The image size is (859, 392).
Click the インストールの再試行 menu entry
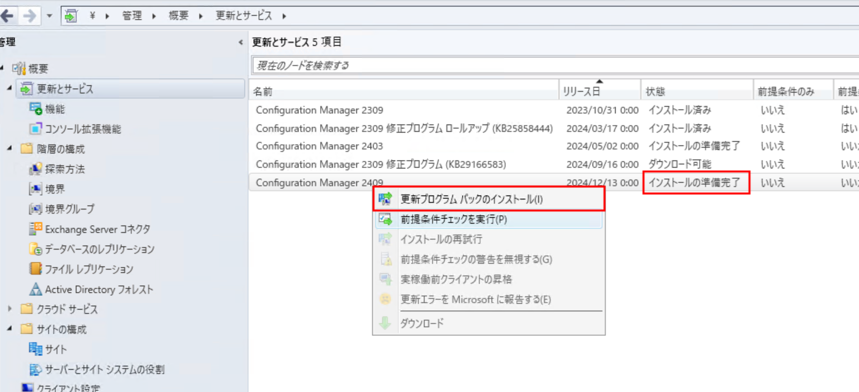pyautogui.click(x=489, y=239)
